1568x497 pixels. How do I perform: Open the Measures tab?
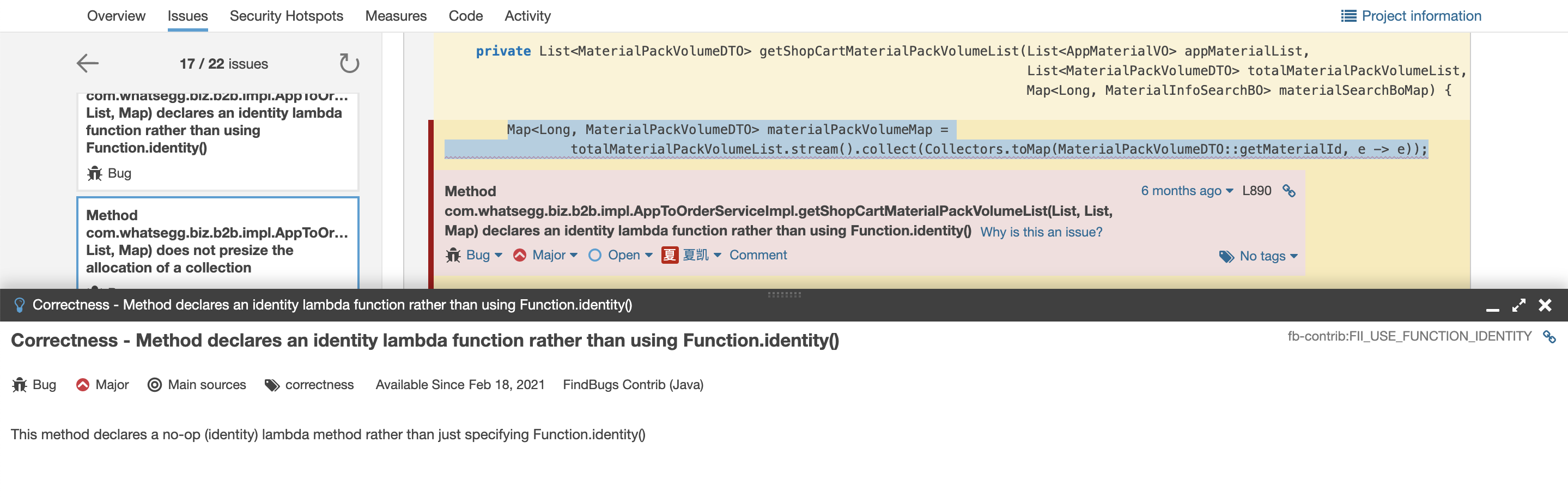tap(396, 16)
